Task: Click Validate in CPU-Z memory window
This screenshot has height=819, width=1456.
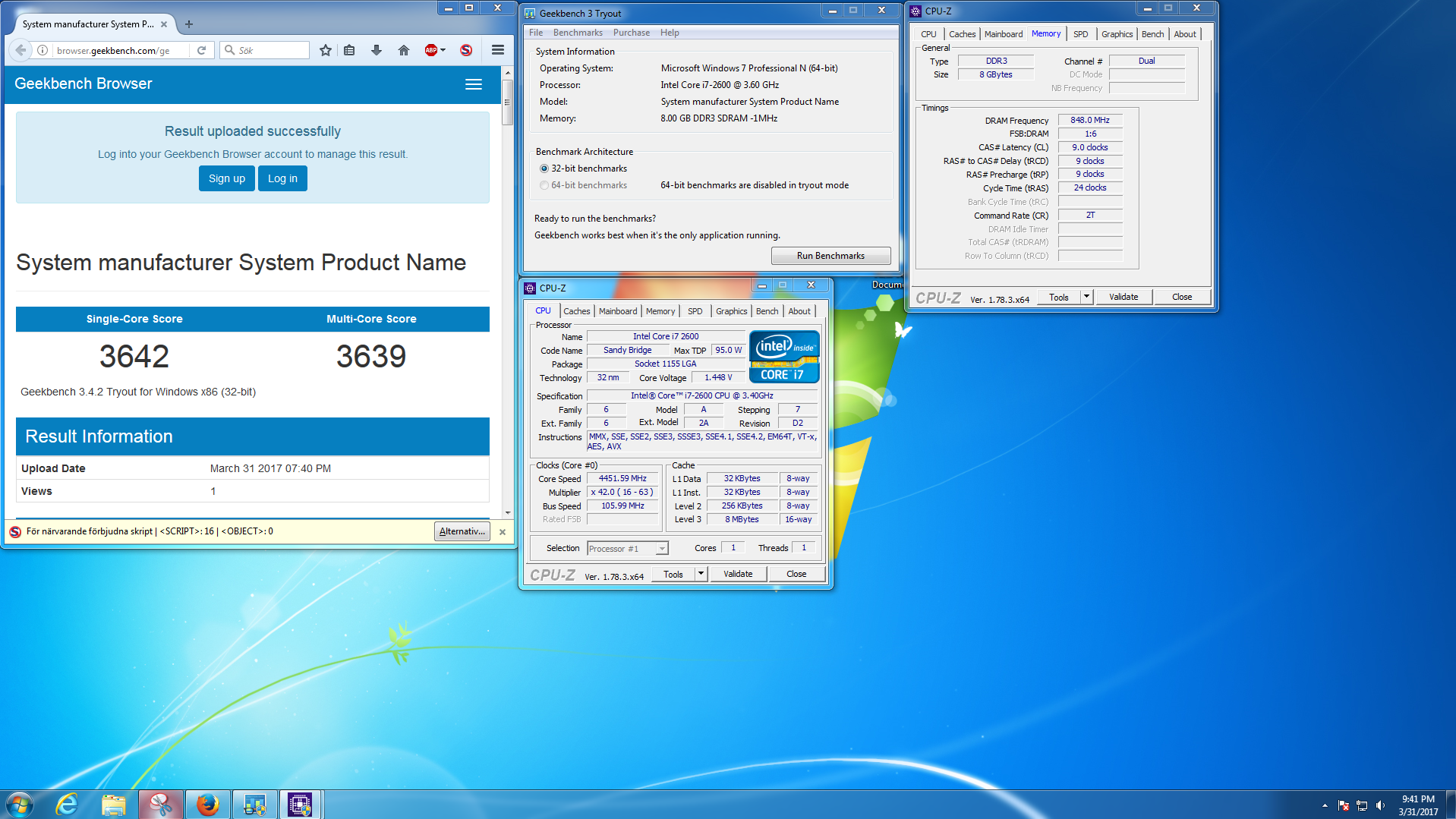Action: pyautogui.click(x=1124, y=297)
